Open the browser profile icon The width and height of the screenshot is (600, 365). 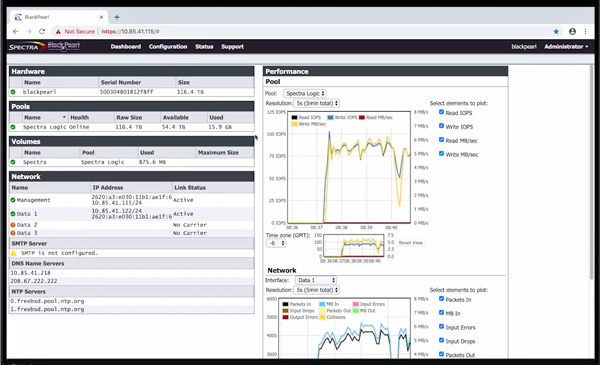pos(572,31)
